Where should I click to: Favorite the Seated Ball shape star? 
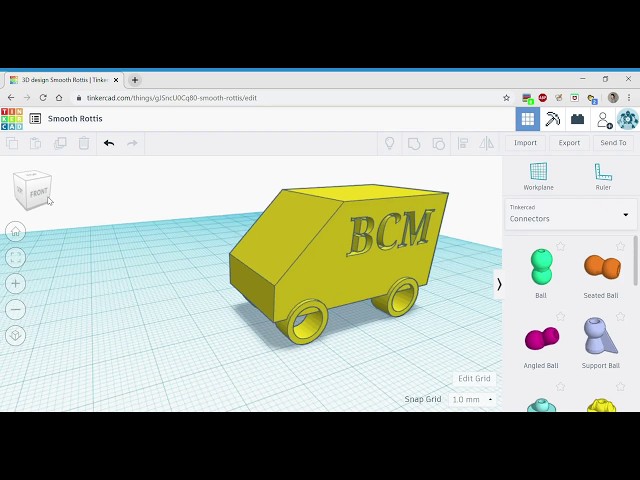(620, 246)
